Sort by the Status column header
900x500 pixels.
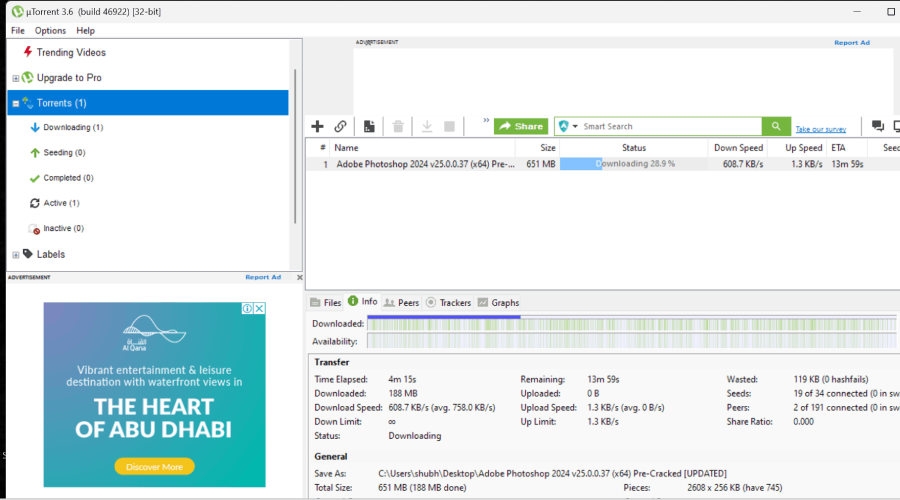pyautogui.click(x=634, y=148)
